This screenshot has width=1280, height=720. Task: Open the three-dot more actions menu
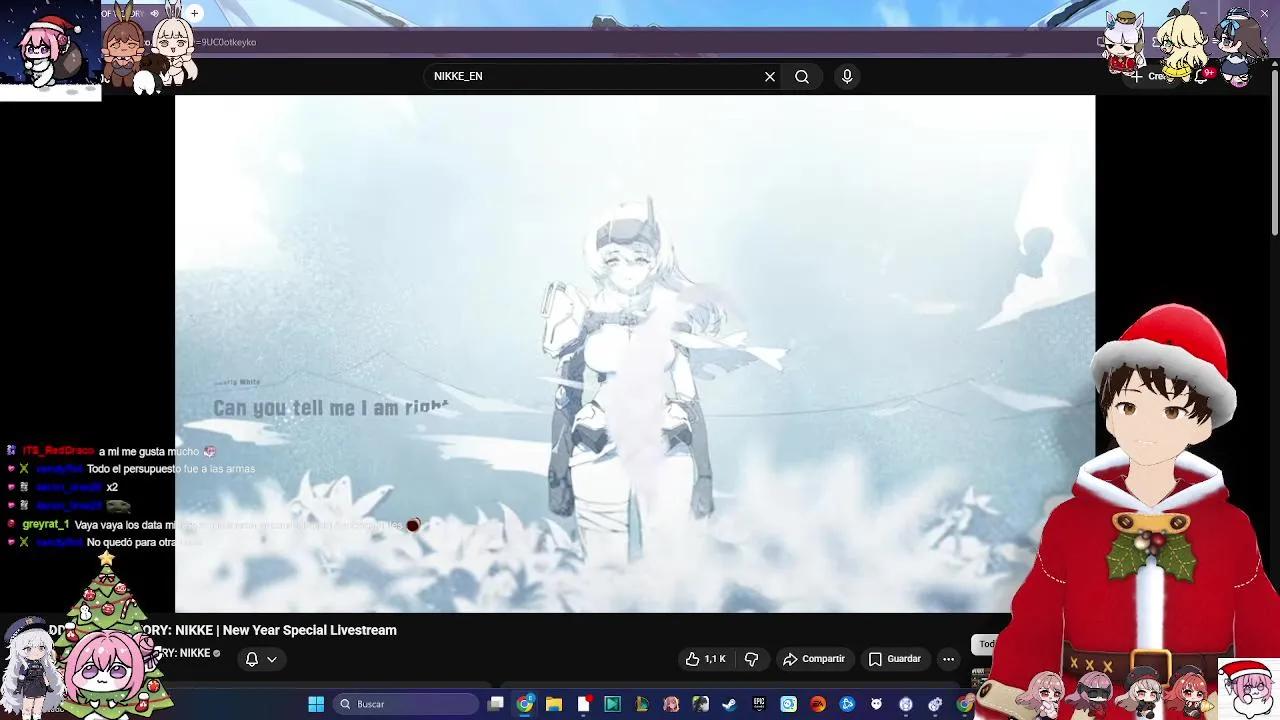point(948,659)
